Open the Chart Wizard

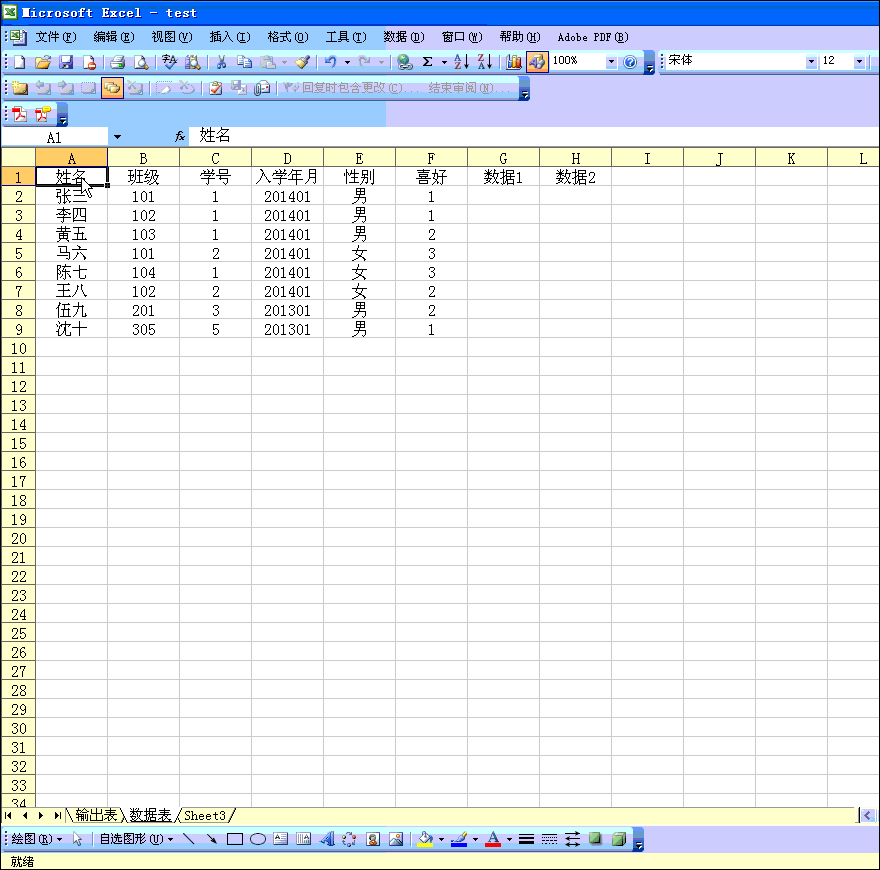point(514,62)
